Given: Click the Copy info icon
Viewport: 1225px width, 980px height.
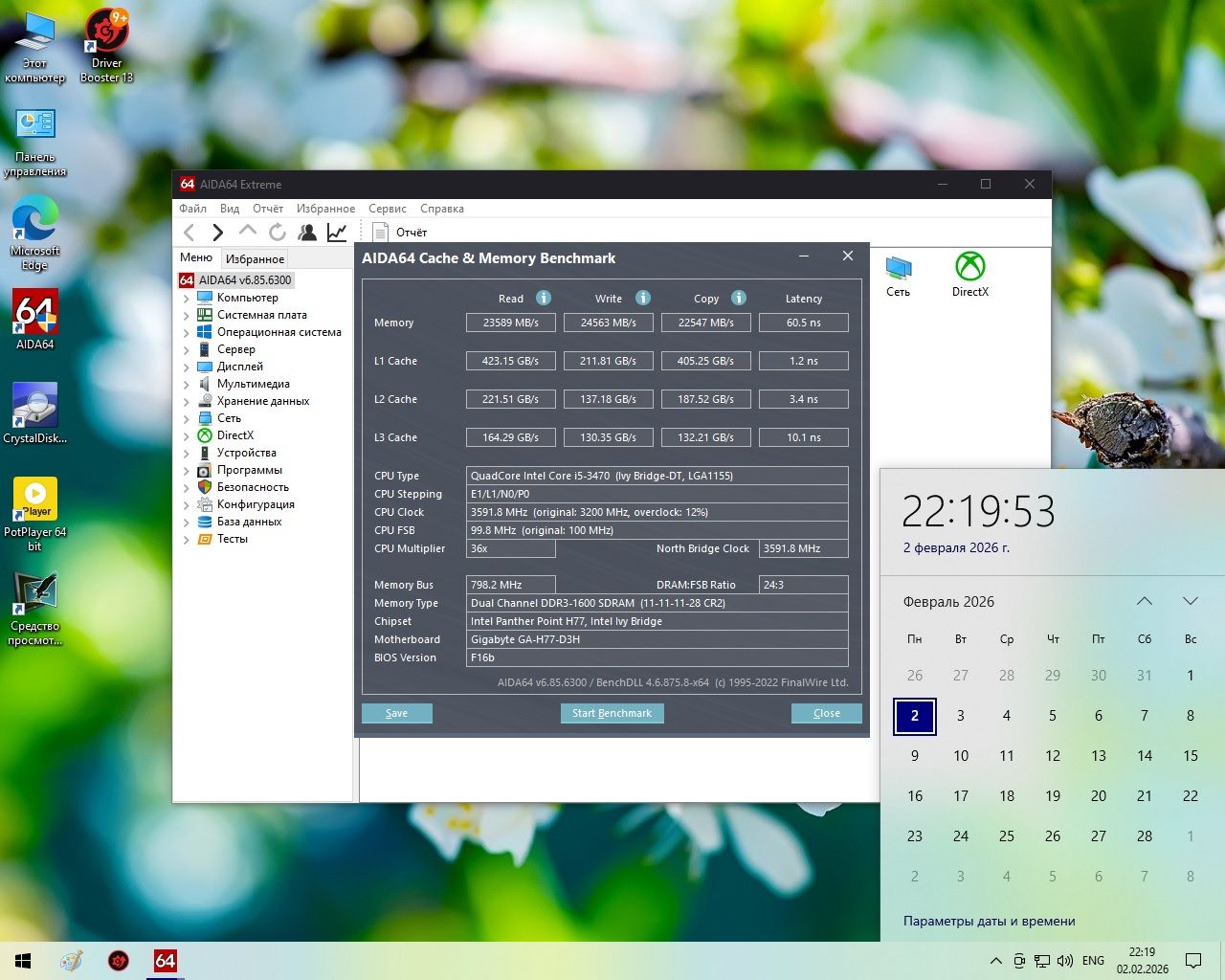Looking at the screenshot, I should tap(739, 298).
